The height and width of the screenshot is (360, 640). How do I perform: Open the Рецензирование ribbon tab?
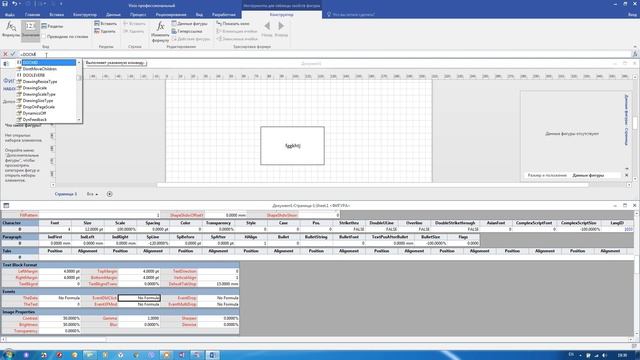(x=171, y=15)
